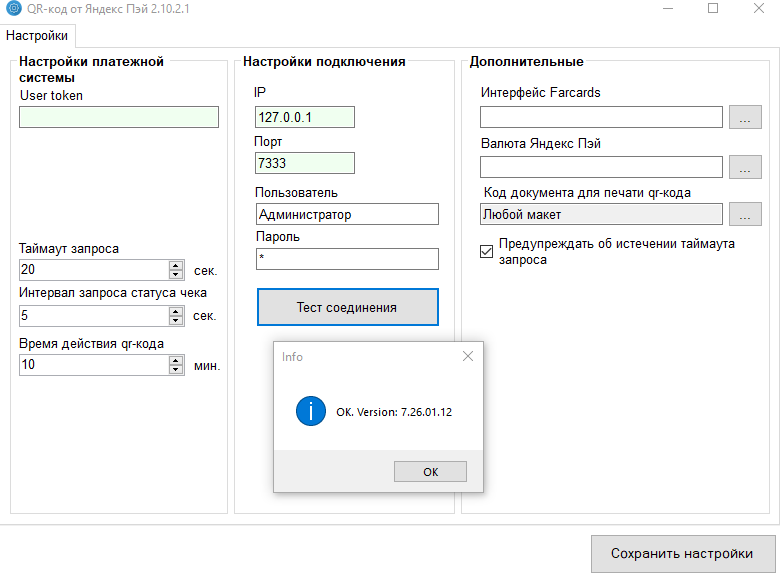Toggle timeout expiry warning checkbox

(487, 251)
